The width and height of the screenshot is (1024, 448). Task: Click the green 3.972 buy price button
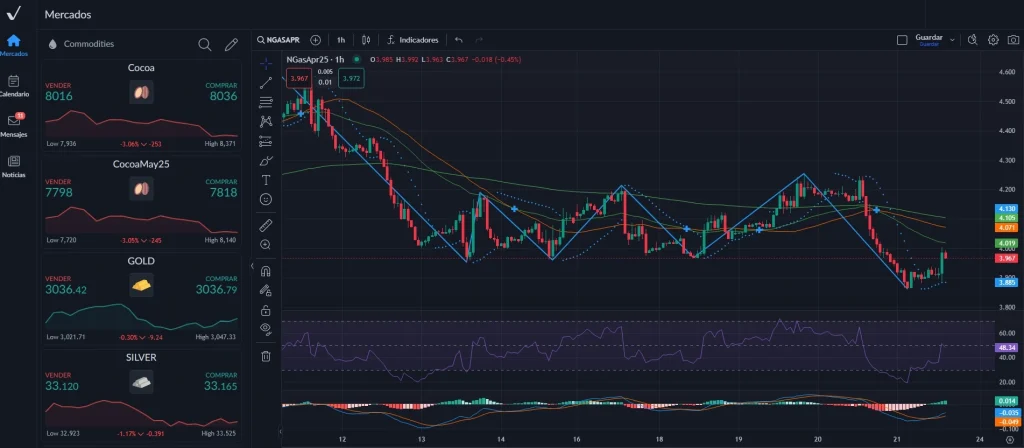[351, 78]
